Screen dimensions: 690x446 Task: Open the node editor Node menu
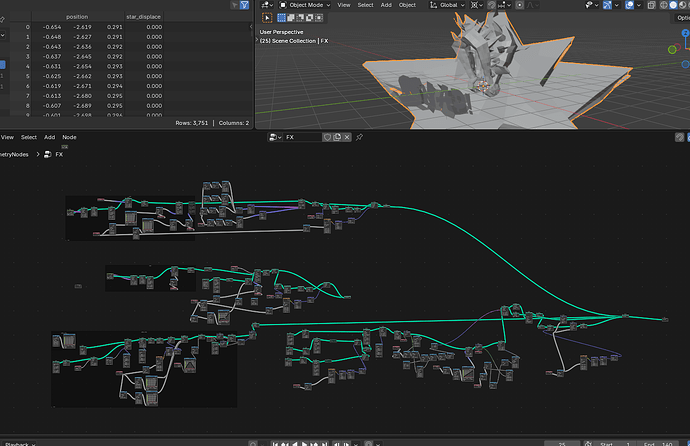(69, 137)
